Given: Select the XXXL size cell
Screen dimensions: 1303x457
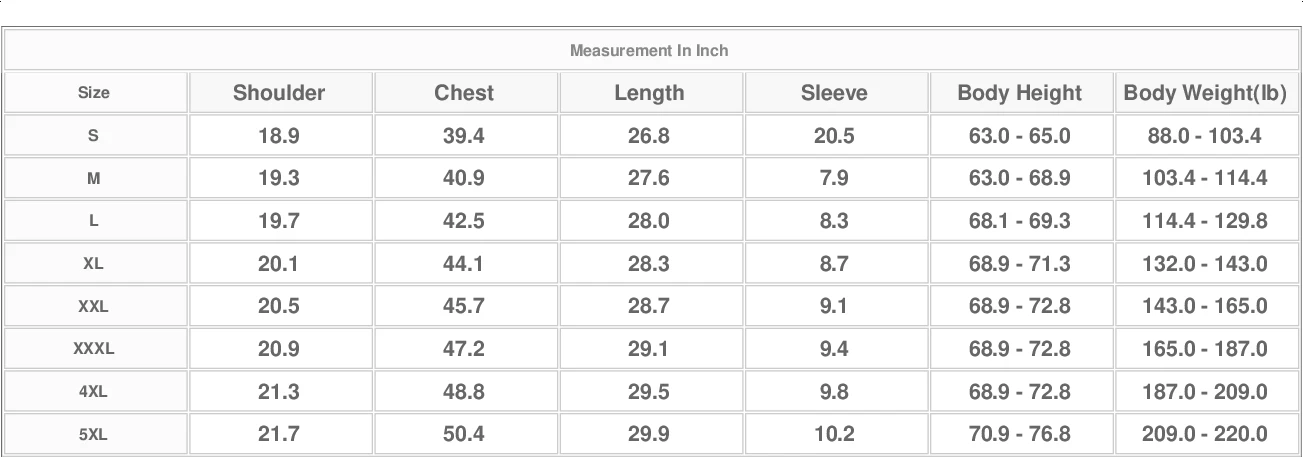Looking at the screenshot, I should point(94,349).
